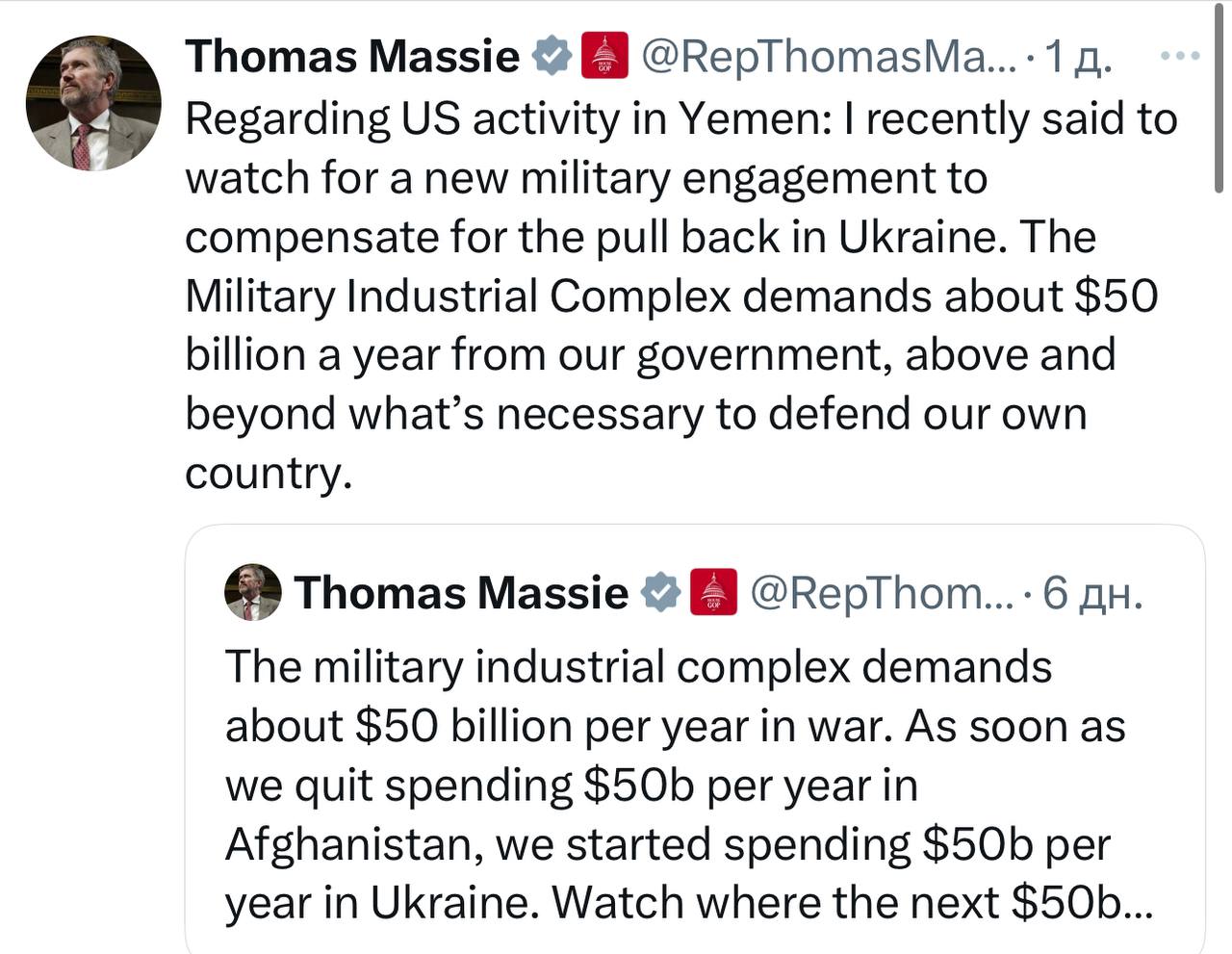
Task: Expand the truncated "$50b…" ellipsis in quoted tweet
Action: [x=1138, y=903]
